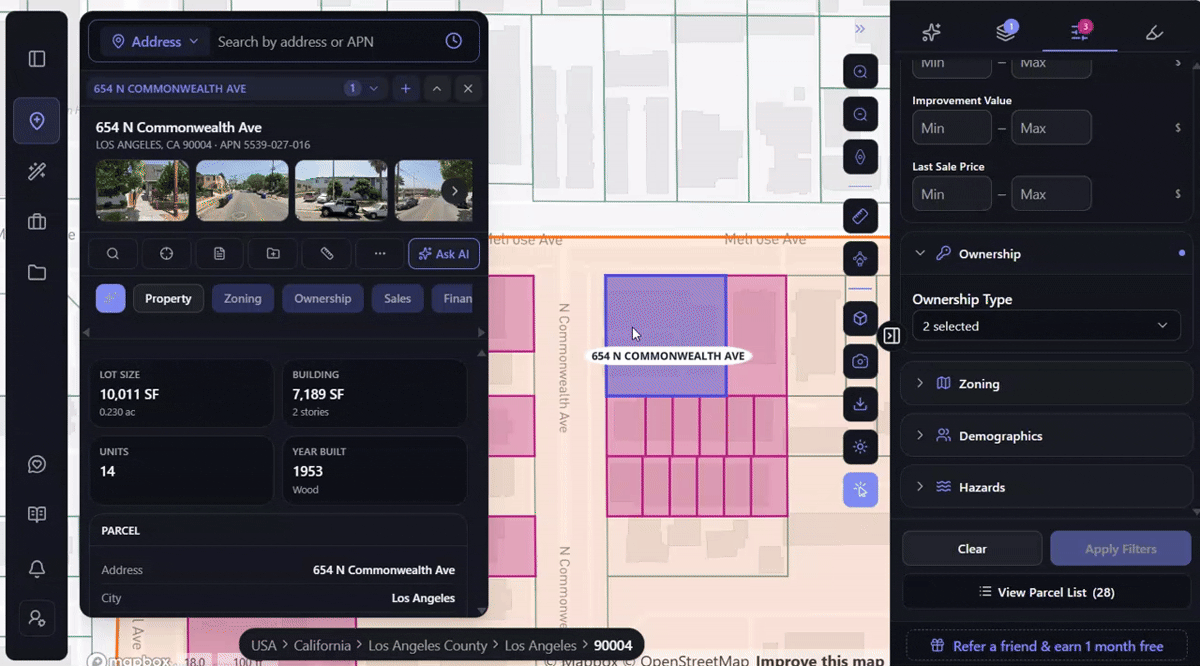
Task: Open the folder section in sidebar
Action: point(37,272)
